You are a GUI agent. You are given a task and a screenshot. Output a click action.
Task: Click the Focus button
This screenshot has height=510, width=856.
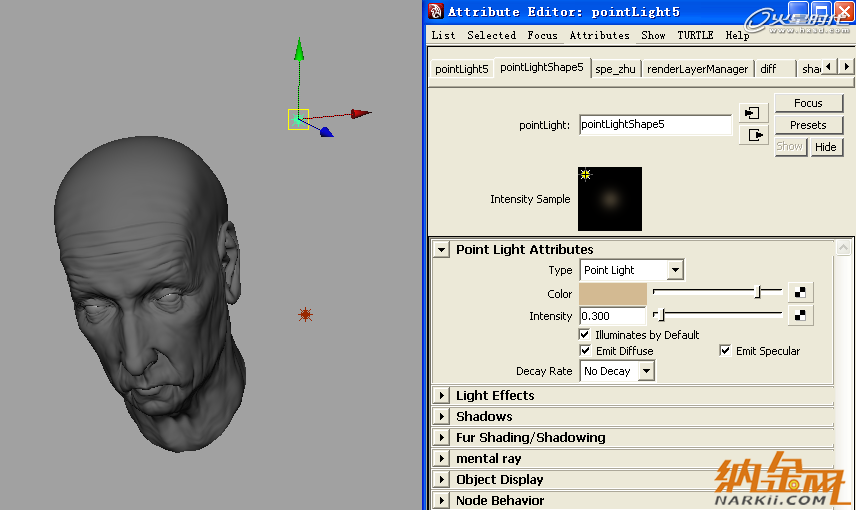point(809,103)
